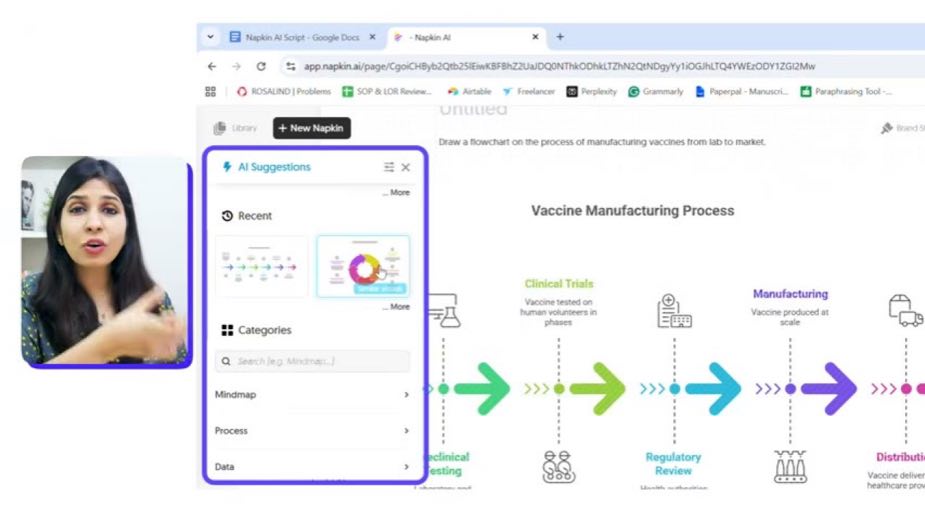925x520 pixels.
Task: Open the Freelancer bookmark
Action: point(529,91)
